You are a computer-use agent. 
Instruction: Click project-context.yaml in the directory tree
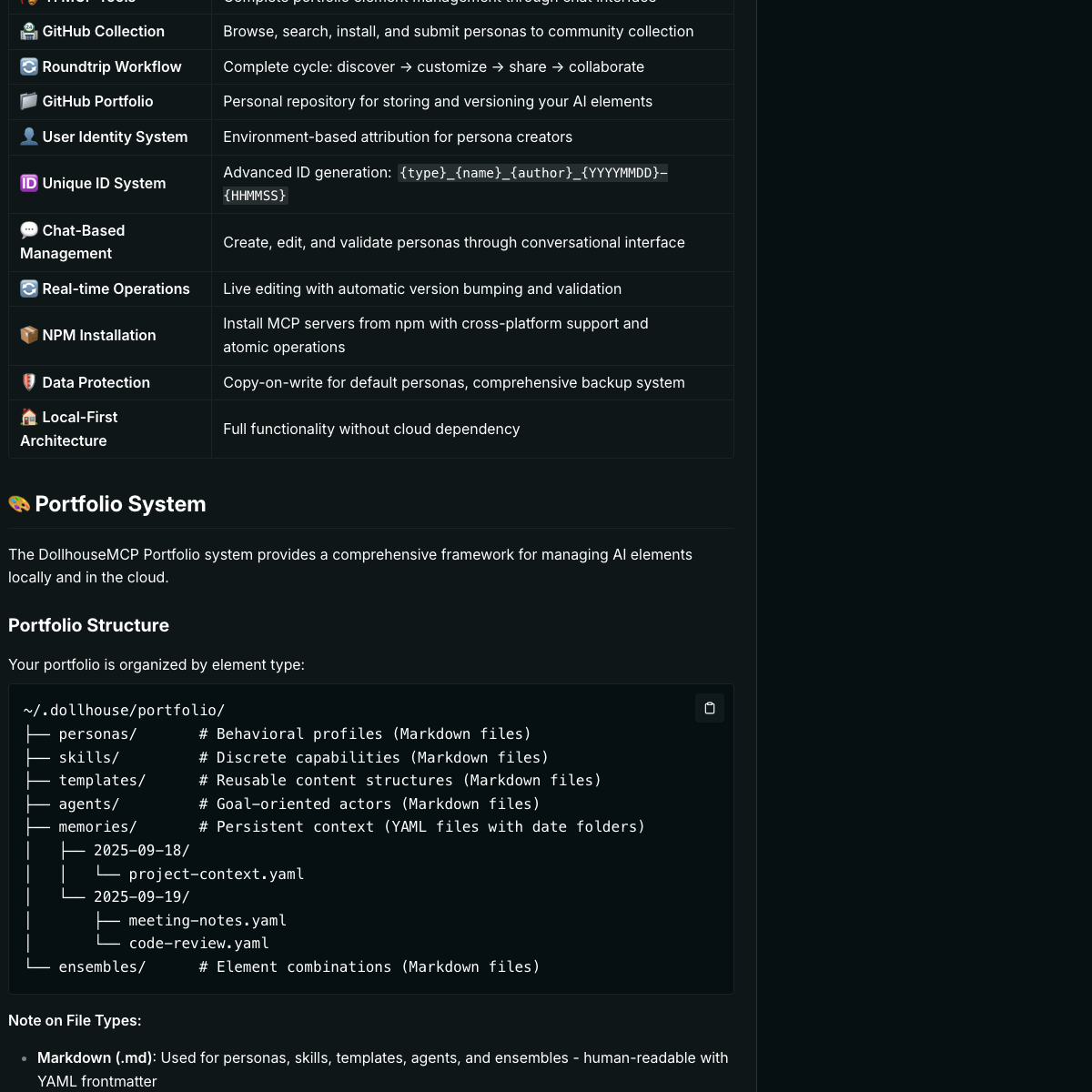click(x=216, y=874)
